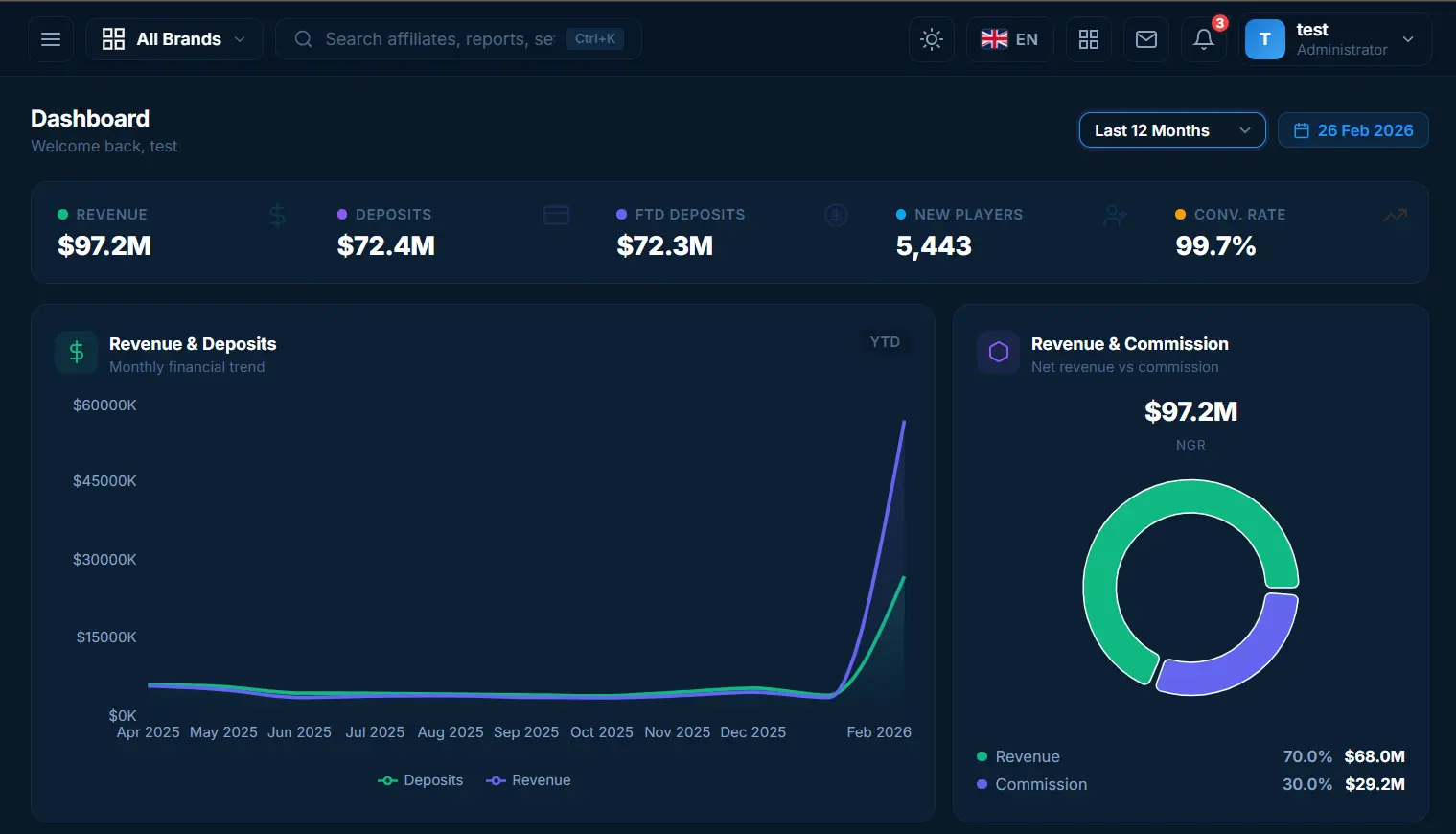Viewport: 1456px width, 834px height.
Task: Select the YTD chart view
Action: pyautogui.click(x=883, y=341)
